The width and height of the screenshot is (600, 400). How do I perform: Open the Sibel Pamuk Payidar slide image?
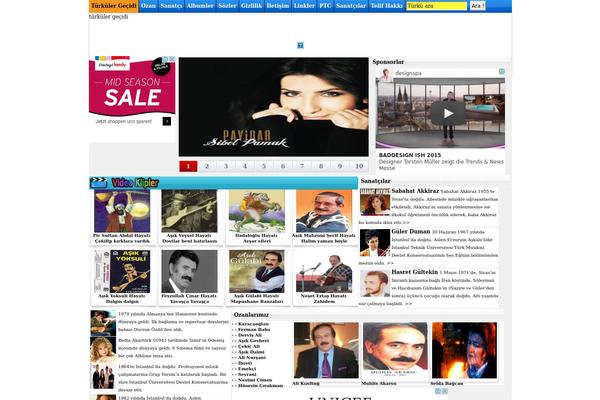click(x=274, y=107)
